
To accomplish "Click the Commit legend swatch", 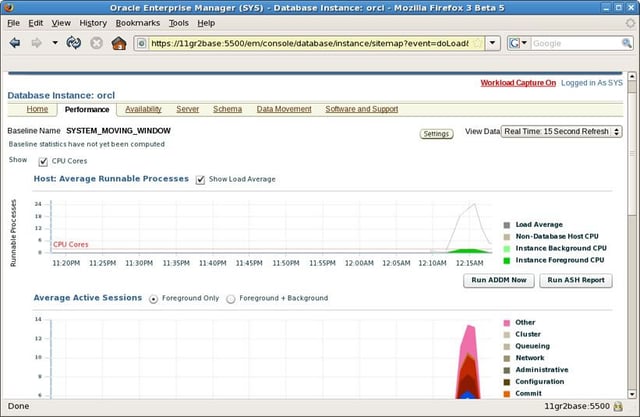I will [x=507, y=394].
